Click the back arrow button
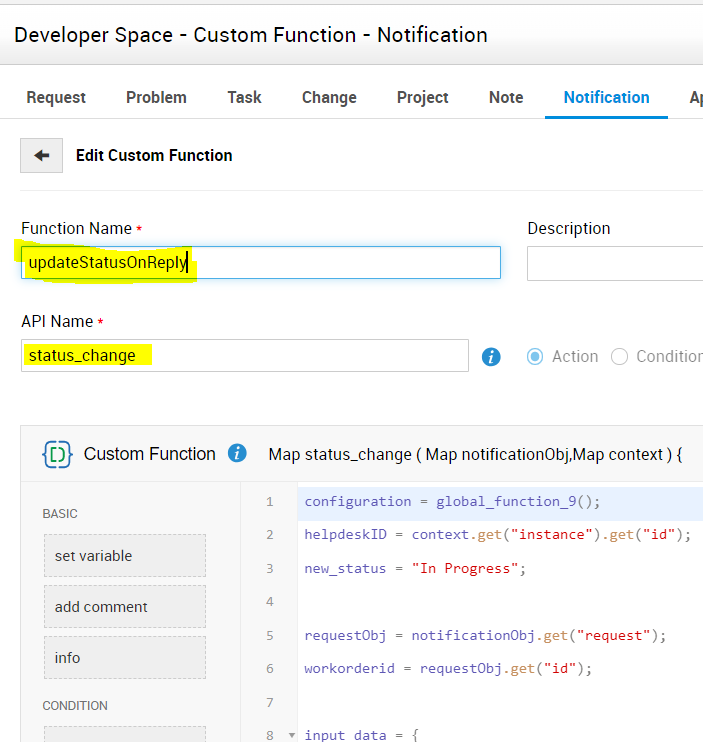703x742 pixels. point(42,156)
